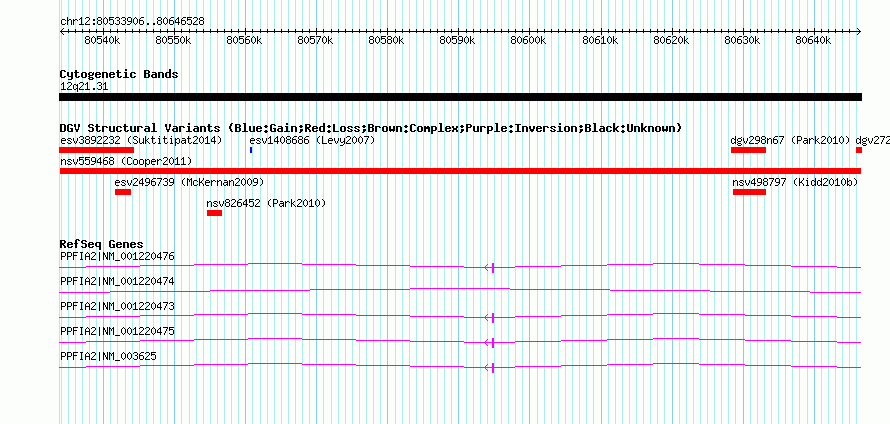
Task: Select the red loss bar under esv3892232
Action: click(x=96, y=150)
